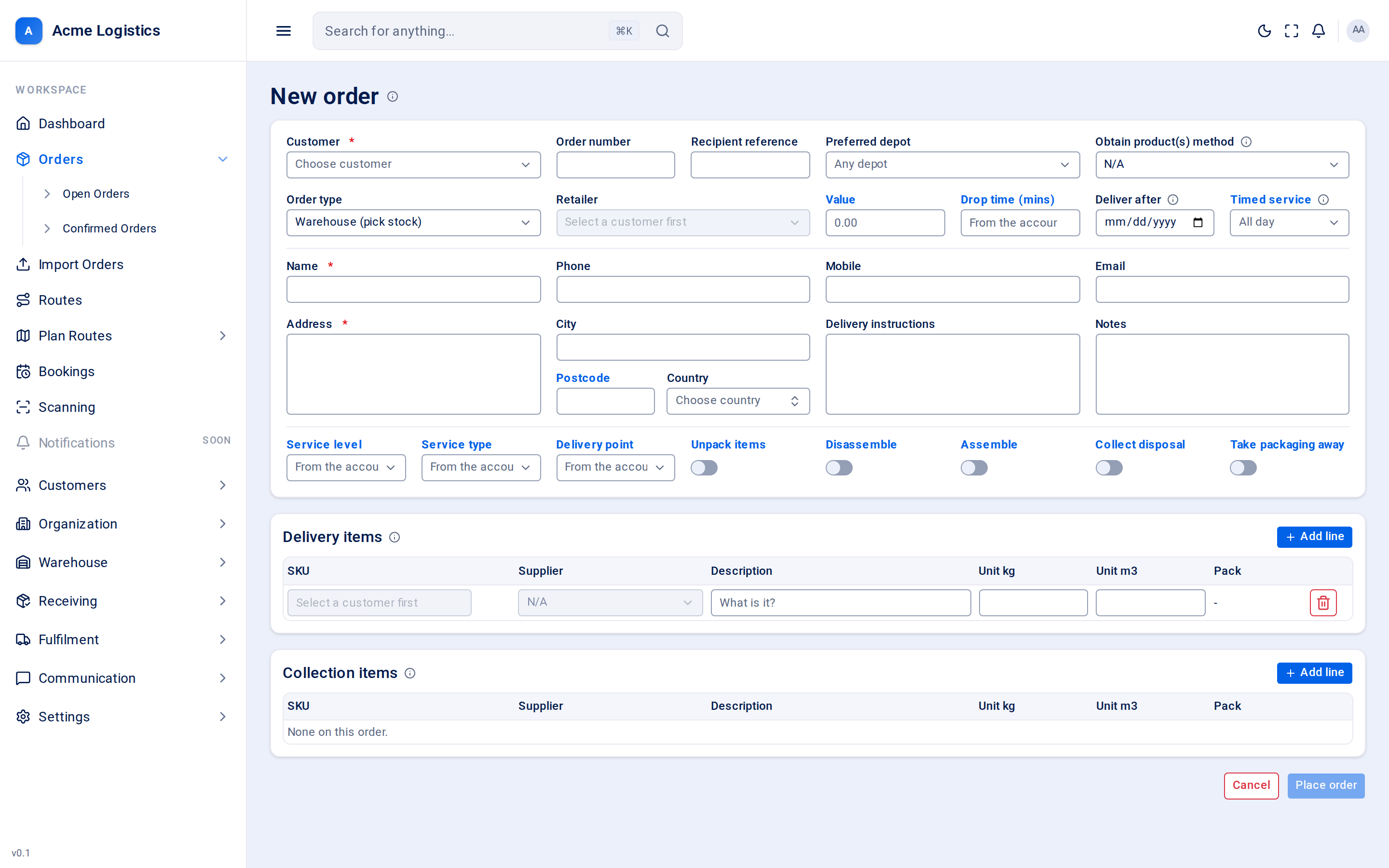
Task: Click the AA user avatar
Action: click(x=1358, y=30)
